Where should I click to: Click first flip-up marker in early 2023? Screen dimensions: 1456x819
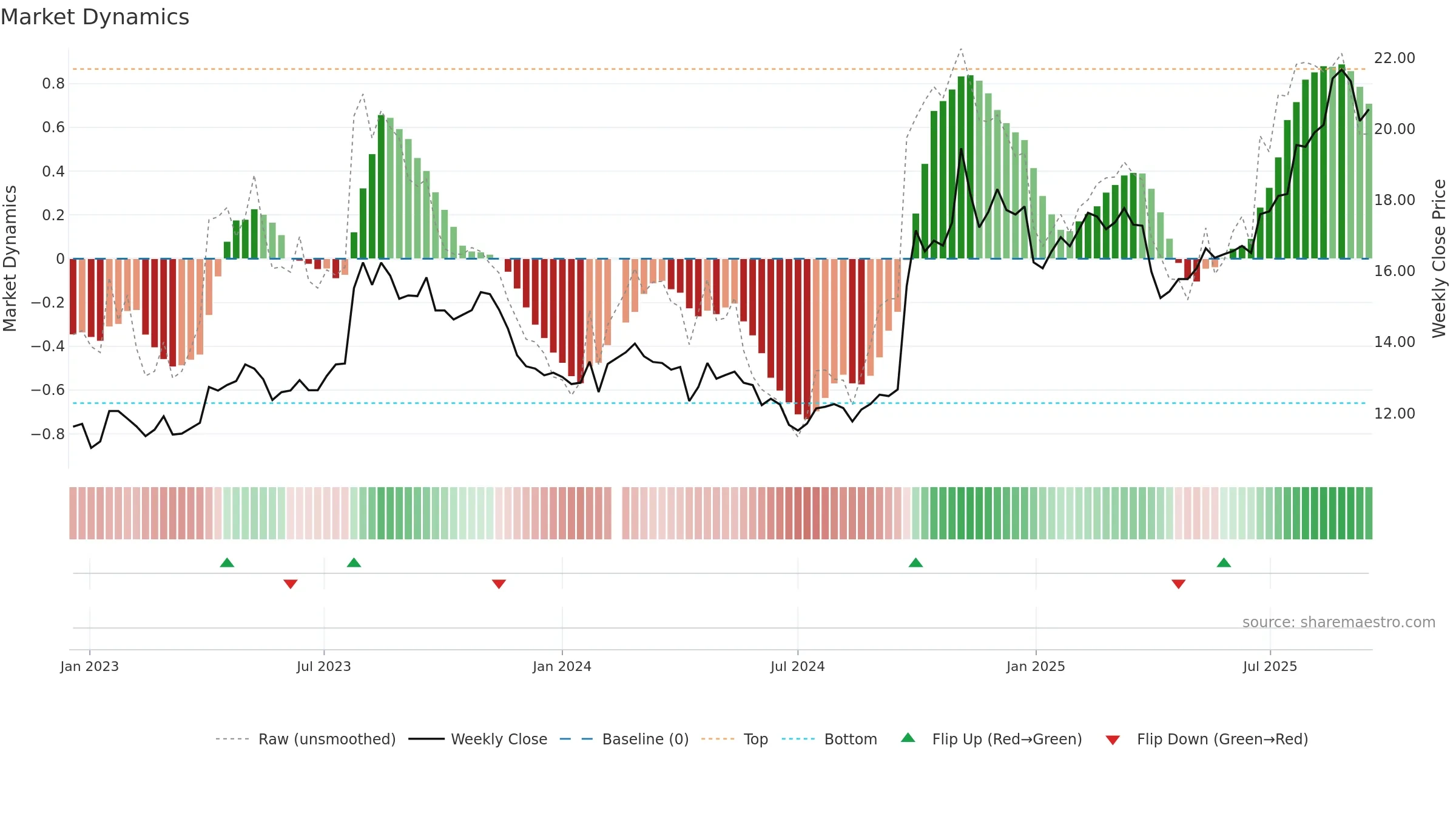click(227, 562)
